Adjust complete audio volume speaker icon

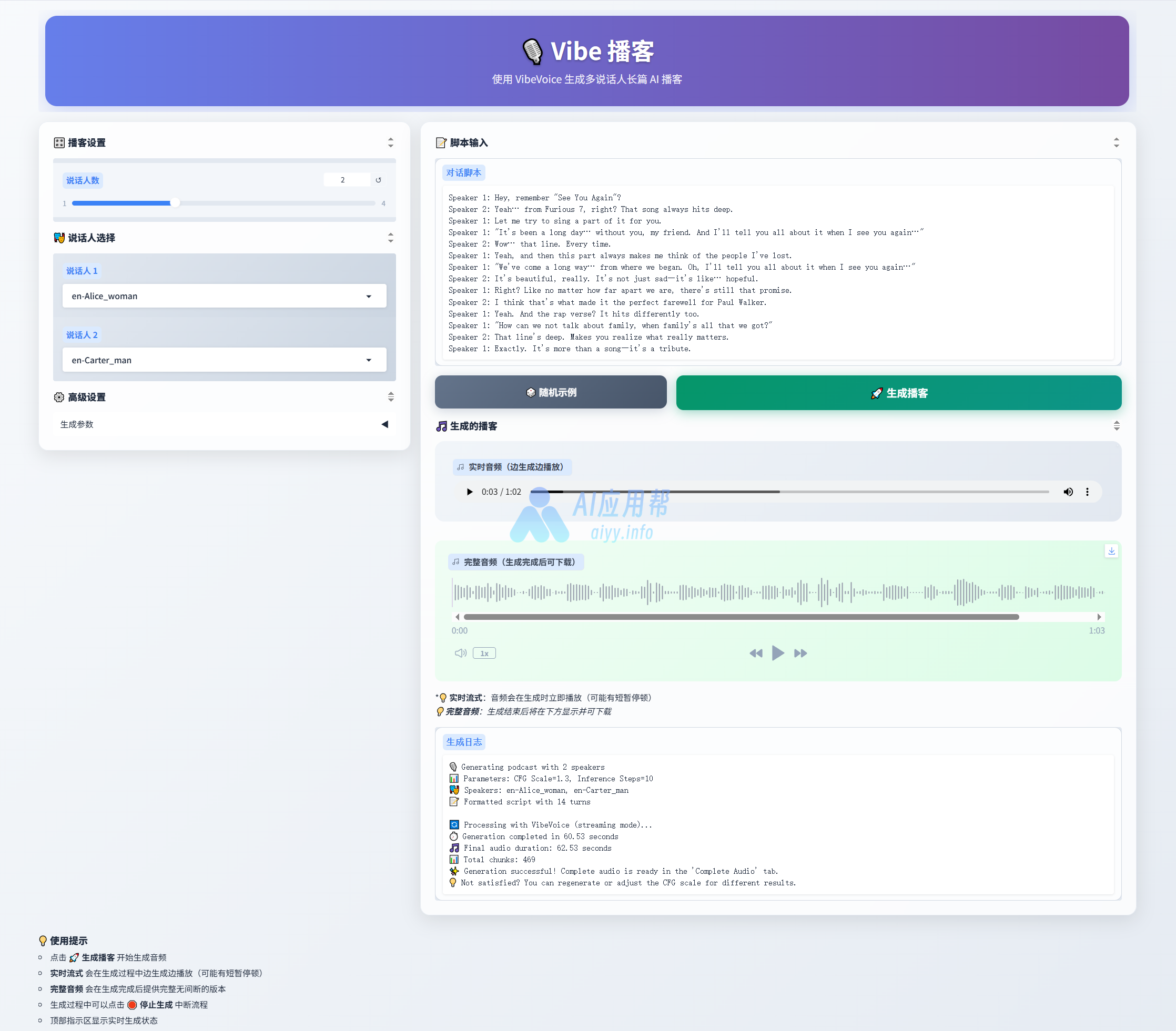pyautogui.click(x=460, y=653)
